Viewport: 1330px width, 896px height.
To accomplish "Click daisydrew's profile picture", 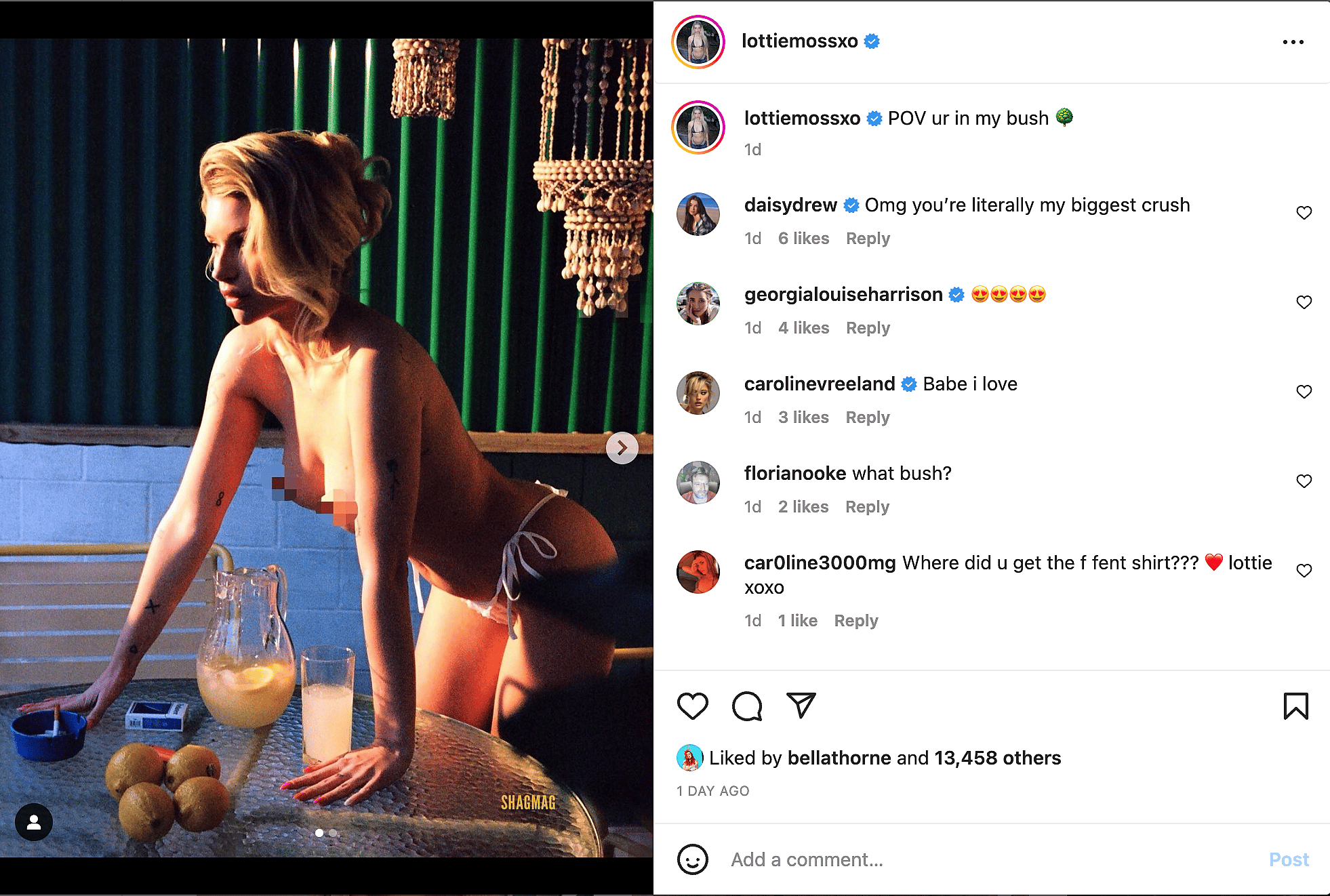I will [698, 215].
